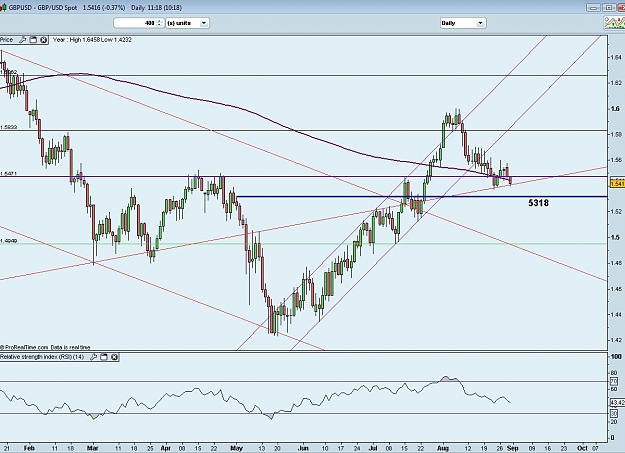The height and width of the screenshot is (453, 625).
Task: Click the 1.5471 horizontal level label
Action: click(8, 174)
